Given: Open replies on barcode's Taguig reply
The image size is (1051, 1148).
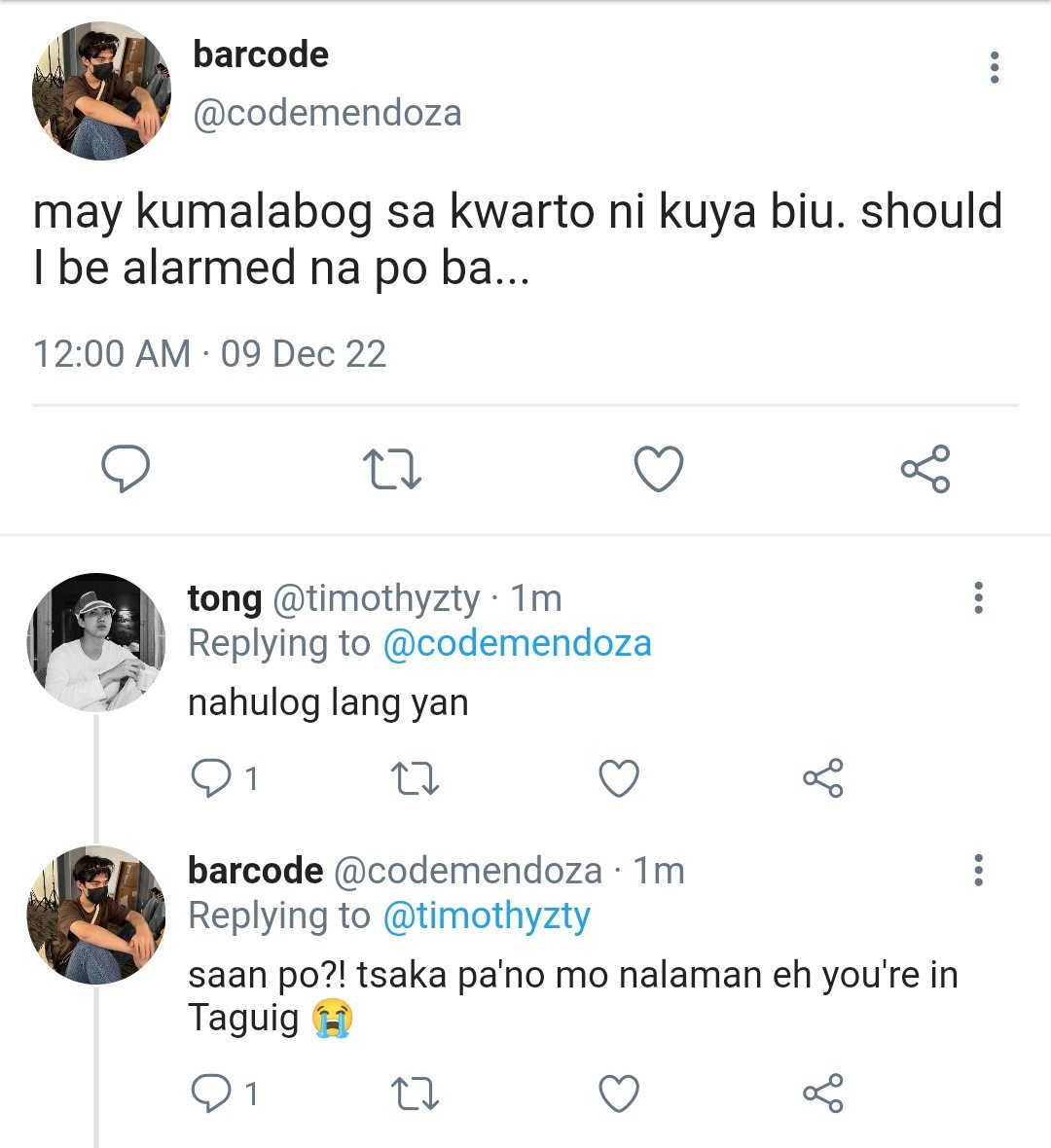Looking at the screenshot, I should (x=224, y=1094).
